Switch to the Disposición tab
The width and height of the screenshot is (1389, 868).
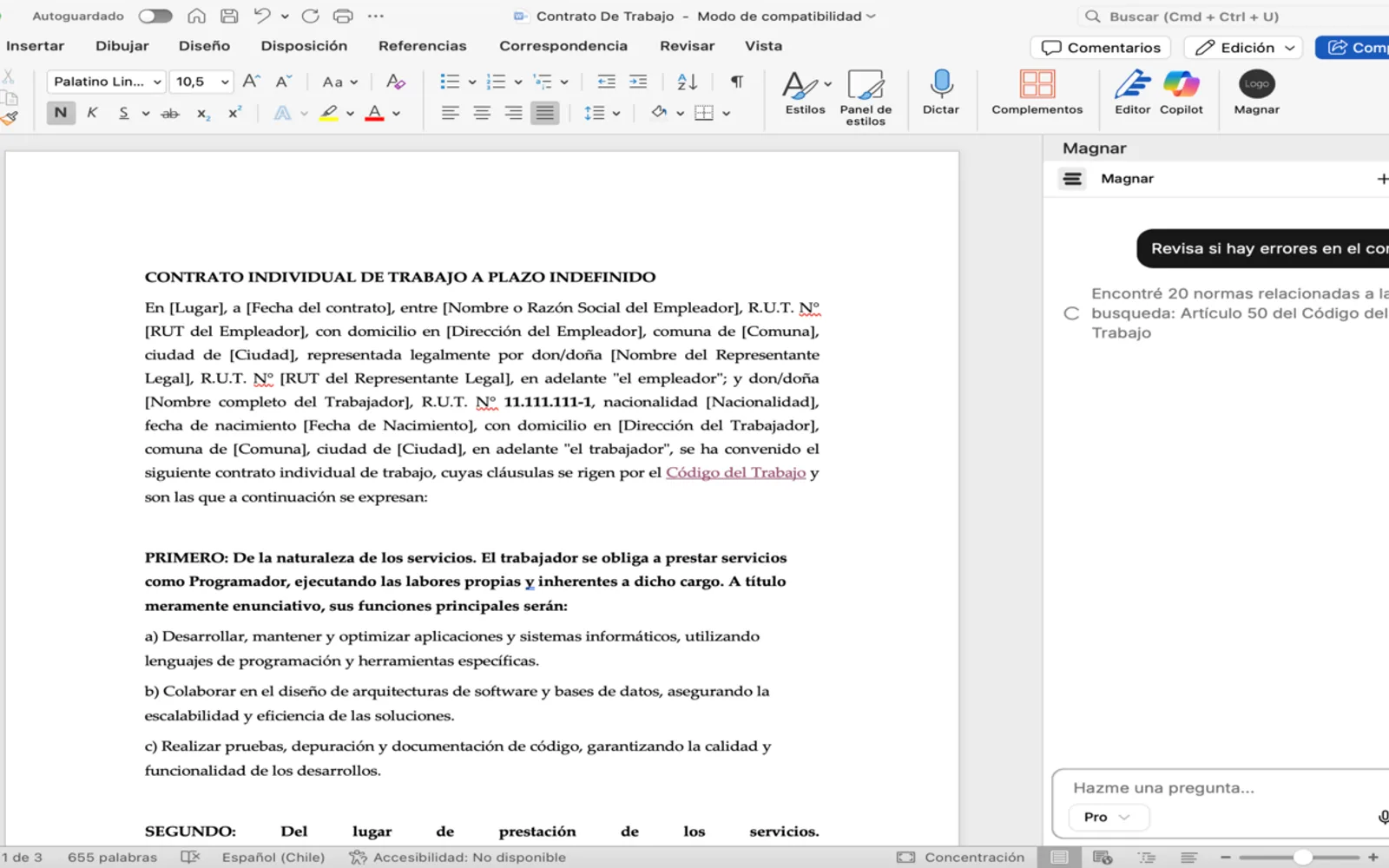click(x=304, y=46)
